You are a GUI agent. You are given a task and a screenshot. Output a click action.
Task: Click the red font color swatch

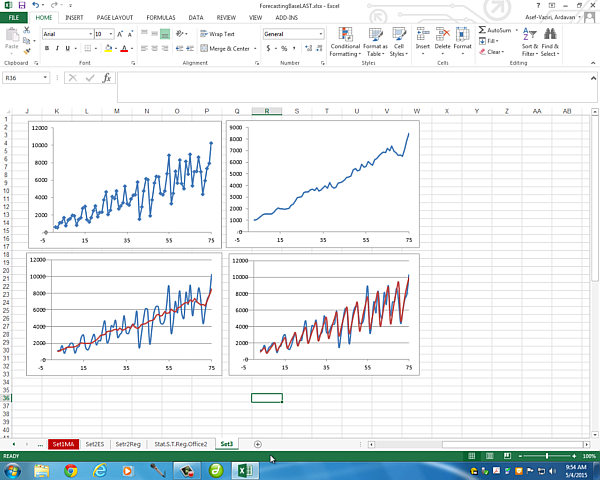point(124,49)
